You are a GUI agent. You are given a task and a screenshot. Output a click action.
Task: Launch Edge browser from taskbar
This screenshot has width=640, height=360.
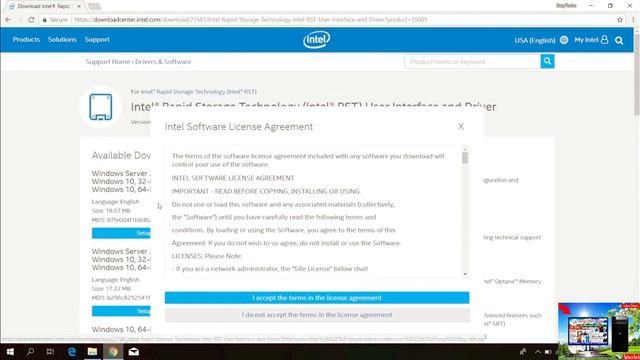[71, 351]
